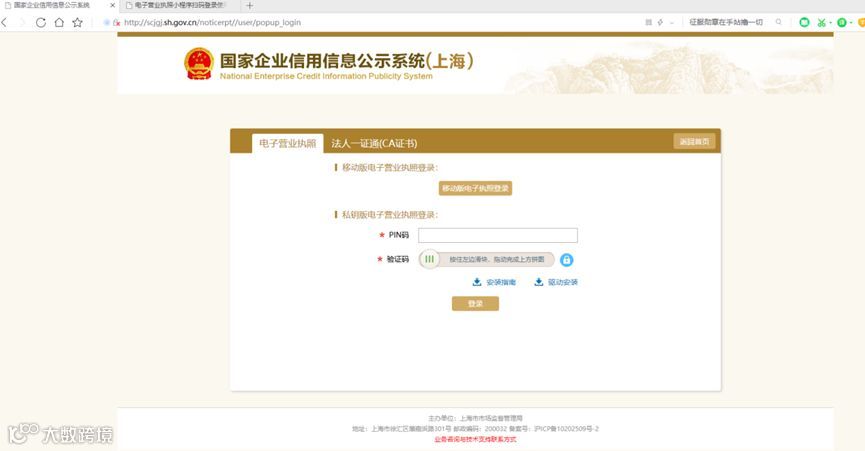Viewport: 865px width, 451px height.
Task: Click the lightning bolt icon in the address bar
Action: (660, 23)
